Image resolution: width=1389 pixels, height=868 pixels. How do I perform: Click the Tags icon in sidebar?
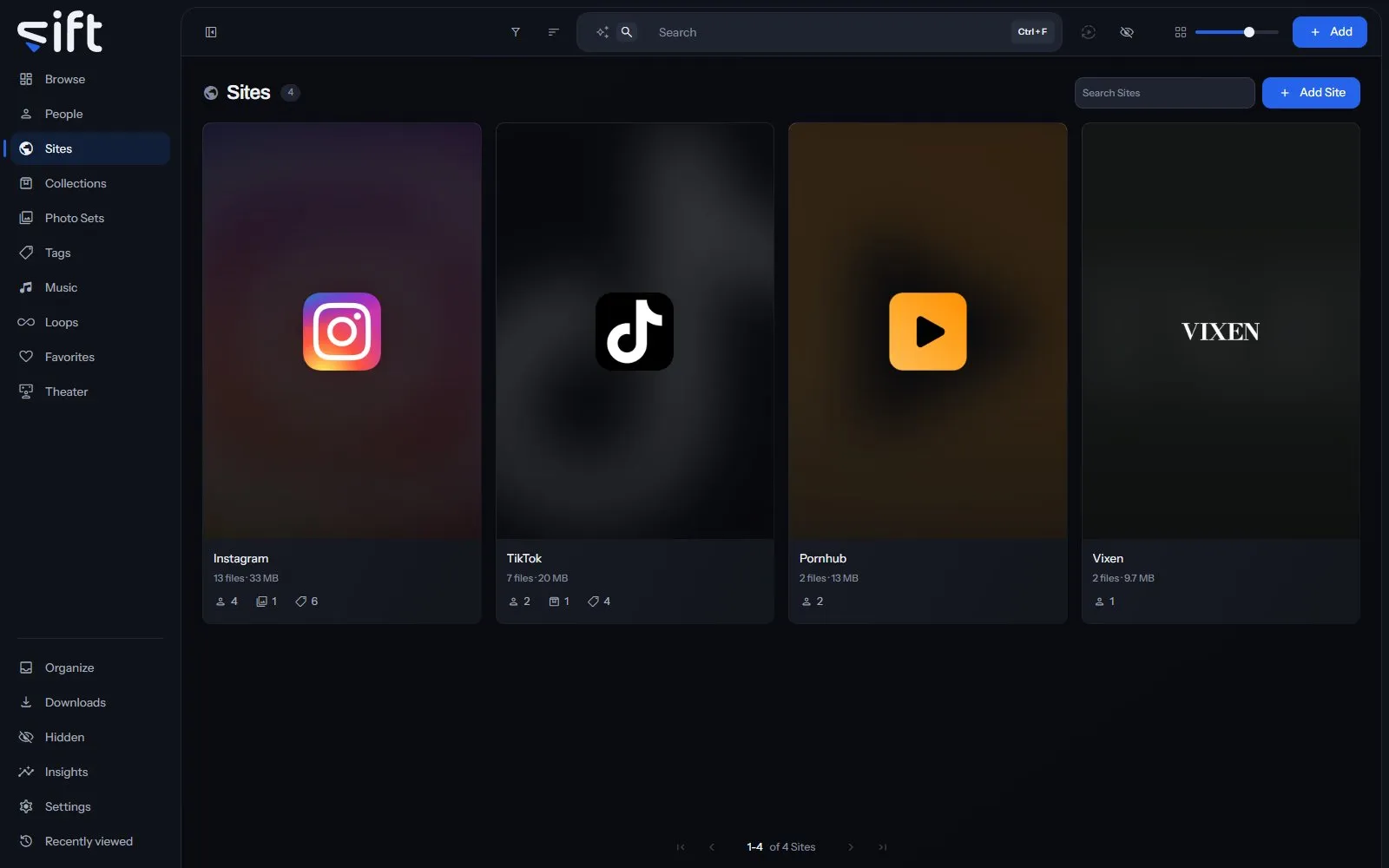tap(26, 253)
